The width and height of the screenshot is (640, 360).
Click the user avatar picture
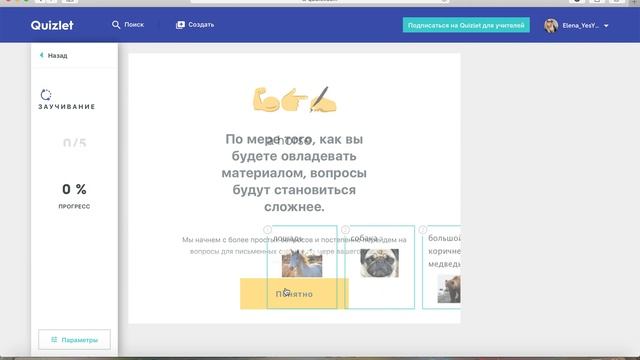(551, 25)
